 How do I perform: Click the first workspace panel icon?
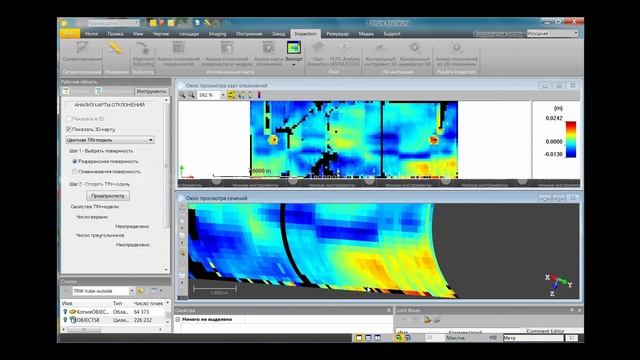click(67, 91)
